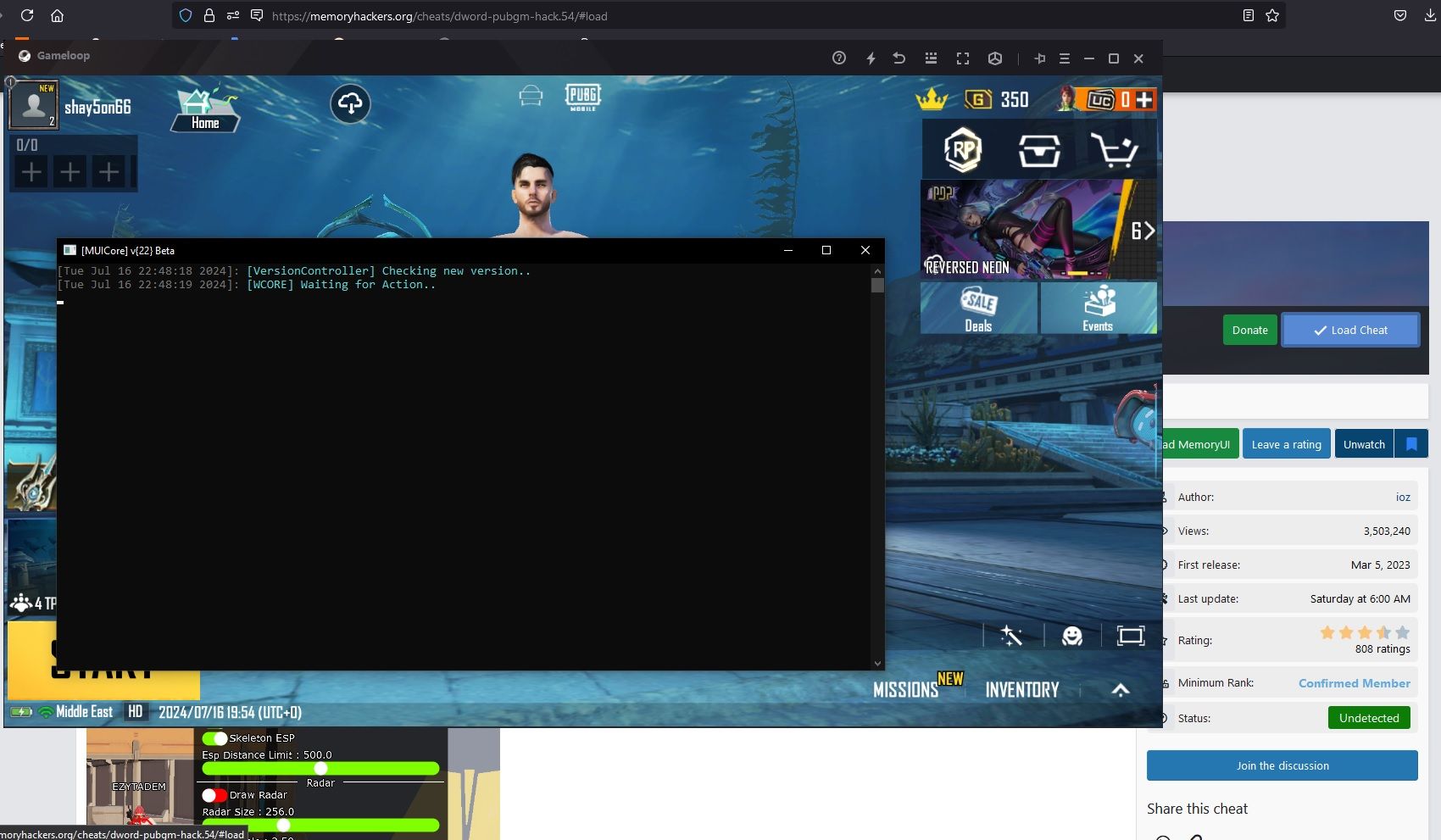Open Gameloop hamburger menu
Viewport: 1441px width, 840px height.
pos(1065,58)
